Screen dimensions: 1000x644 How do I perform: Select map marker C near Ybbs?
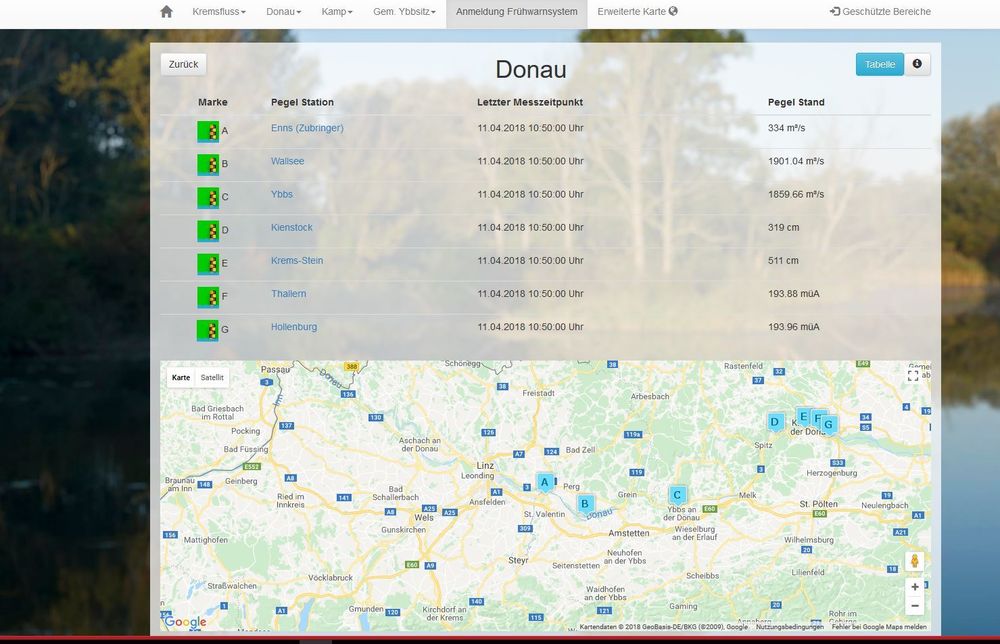tap(677, 495)
